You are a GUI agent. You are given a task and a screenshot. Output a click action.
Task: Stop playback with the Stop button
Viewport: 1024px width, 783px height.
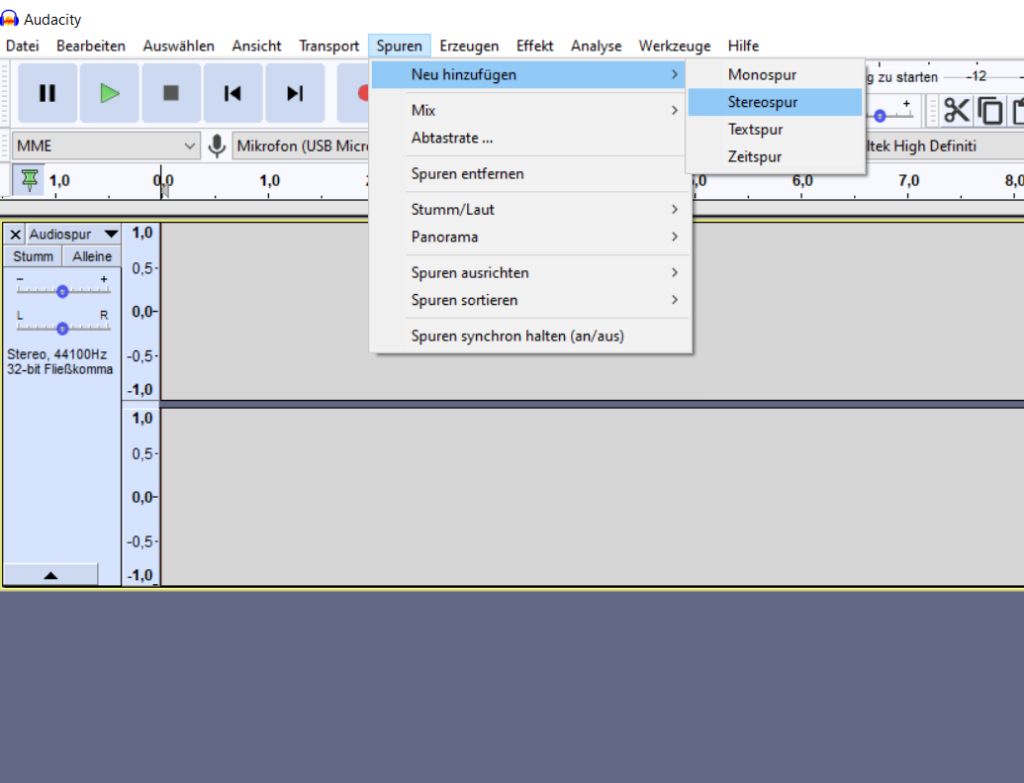170,93
